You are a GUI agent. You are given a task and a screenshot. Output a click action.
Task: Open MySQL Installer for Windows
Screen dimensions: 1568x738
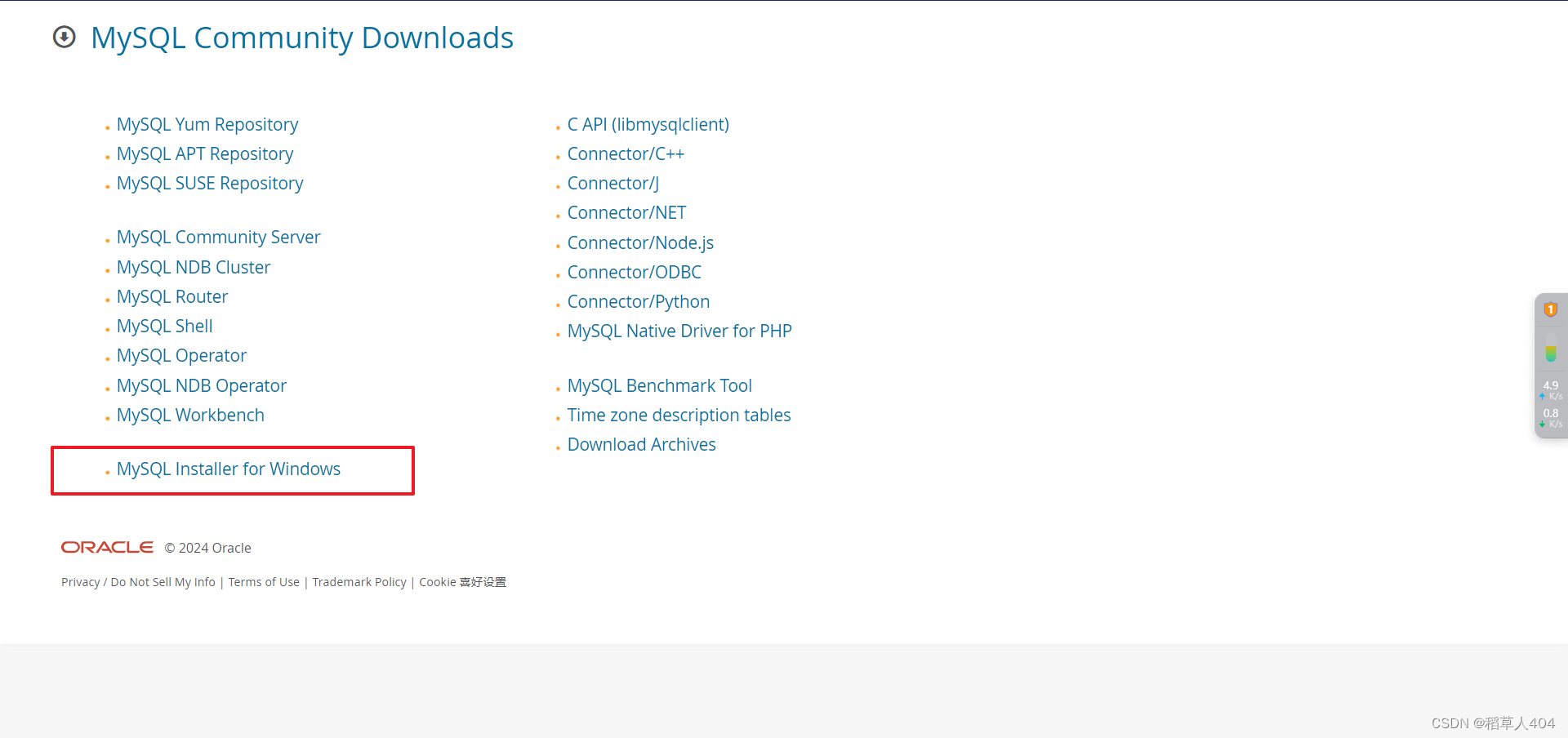click(x=229, y=469)
